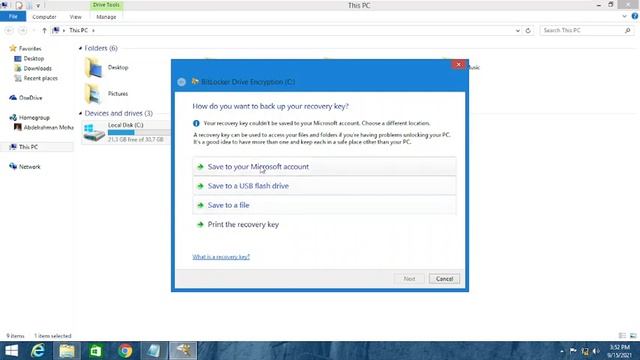The image size is (640, 360).
Task: Click the Explorer forward navigation arrow
Action: (22, 31)
